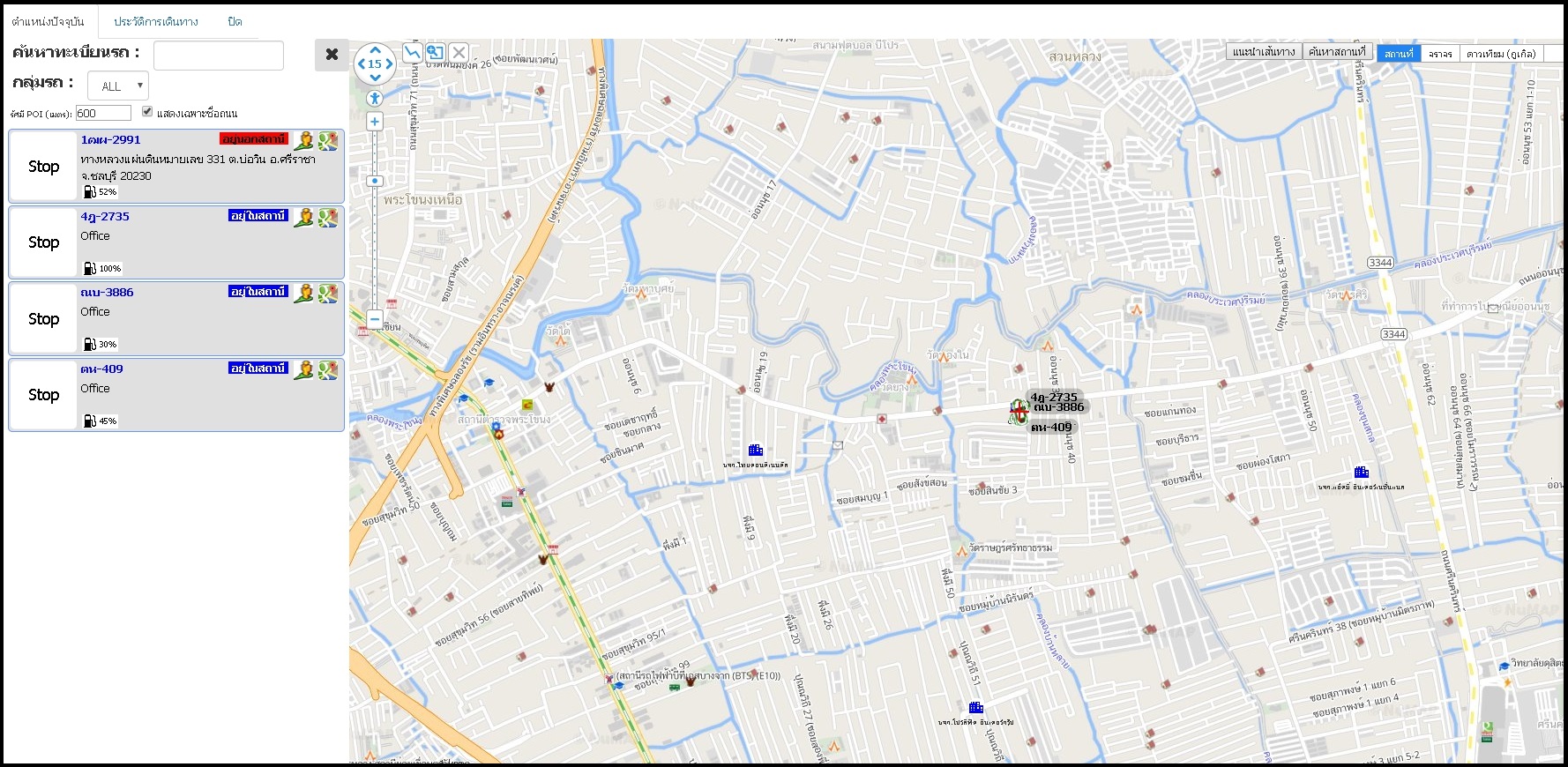This screenshot has height=767, width=1568.
Task: Switch to travel history tab
Action: click(156, 21)
